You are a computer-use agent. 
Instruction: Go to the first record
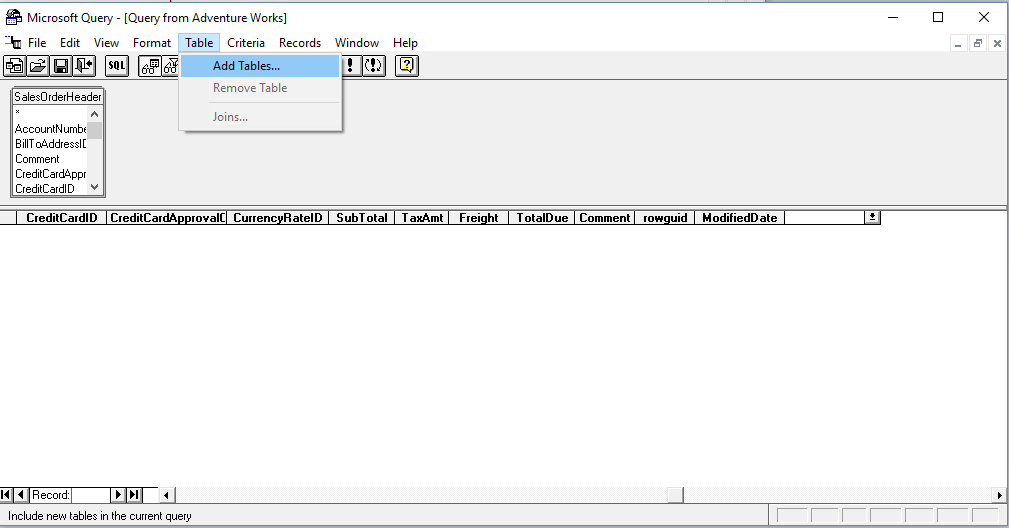tap(7, 495)
